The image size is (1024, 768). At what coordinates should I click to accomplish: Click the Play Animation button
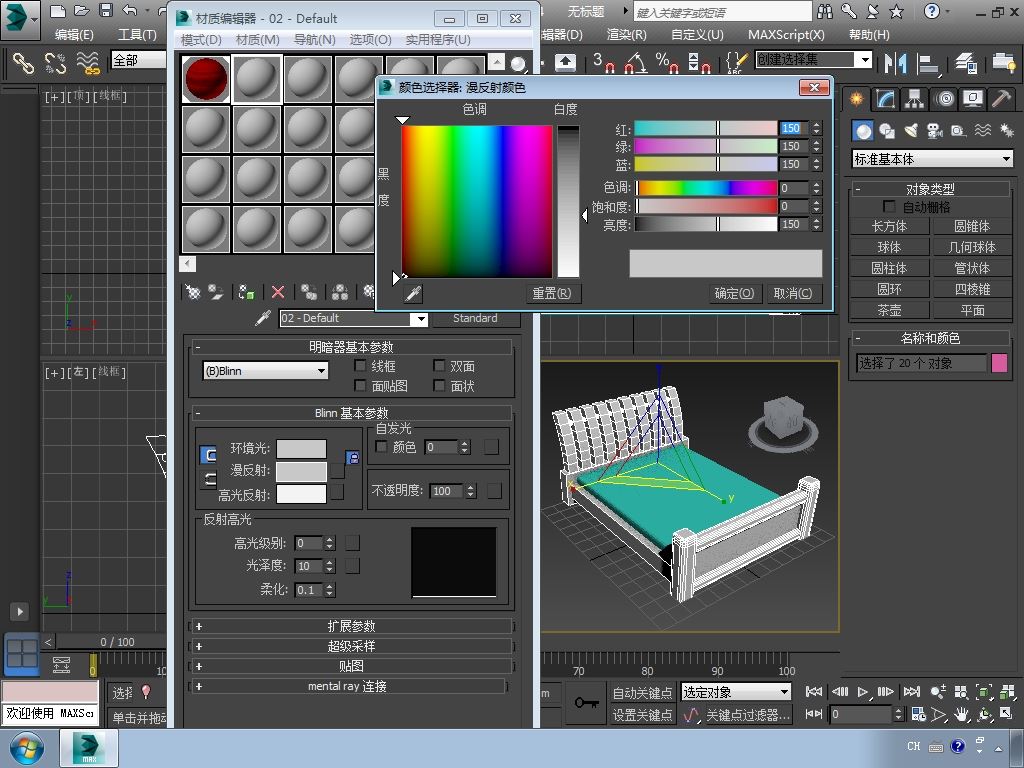[x=863, y=692]
